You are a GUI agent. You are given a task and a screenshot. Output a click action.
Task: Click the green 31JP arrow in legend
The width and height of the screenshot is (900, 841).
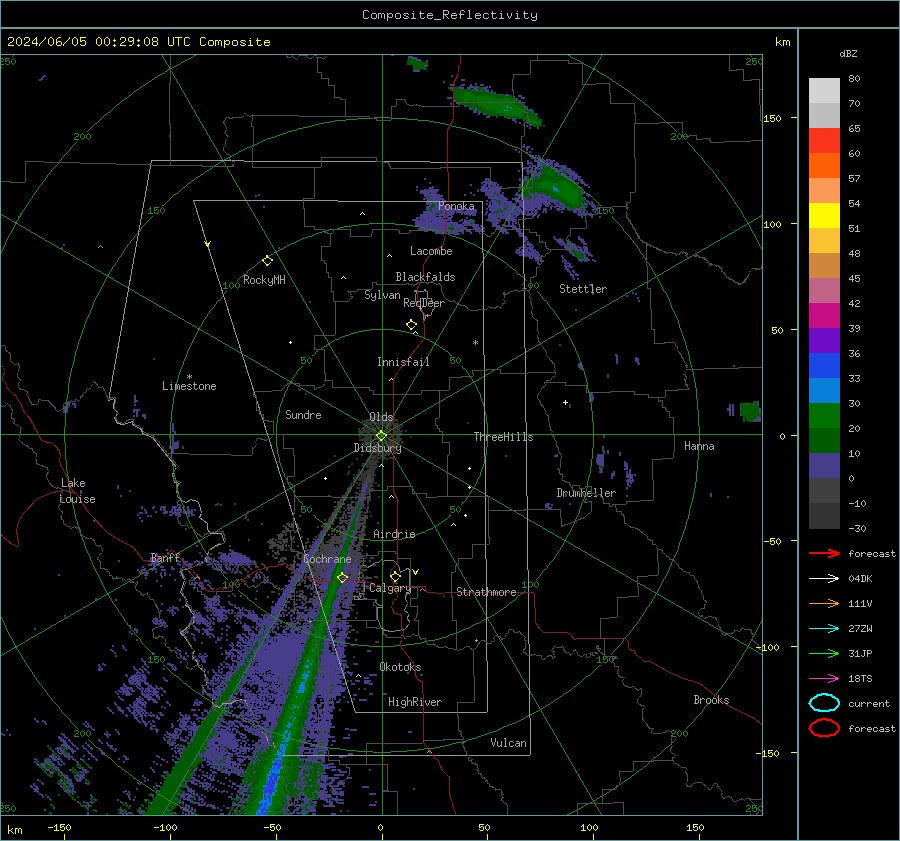click(x=824, y=653)
